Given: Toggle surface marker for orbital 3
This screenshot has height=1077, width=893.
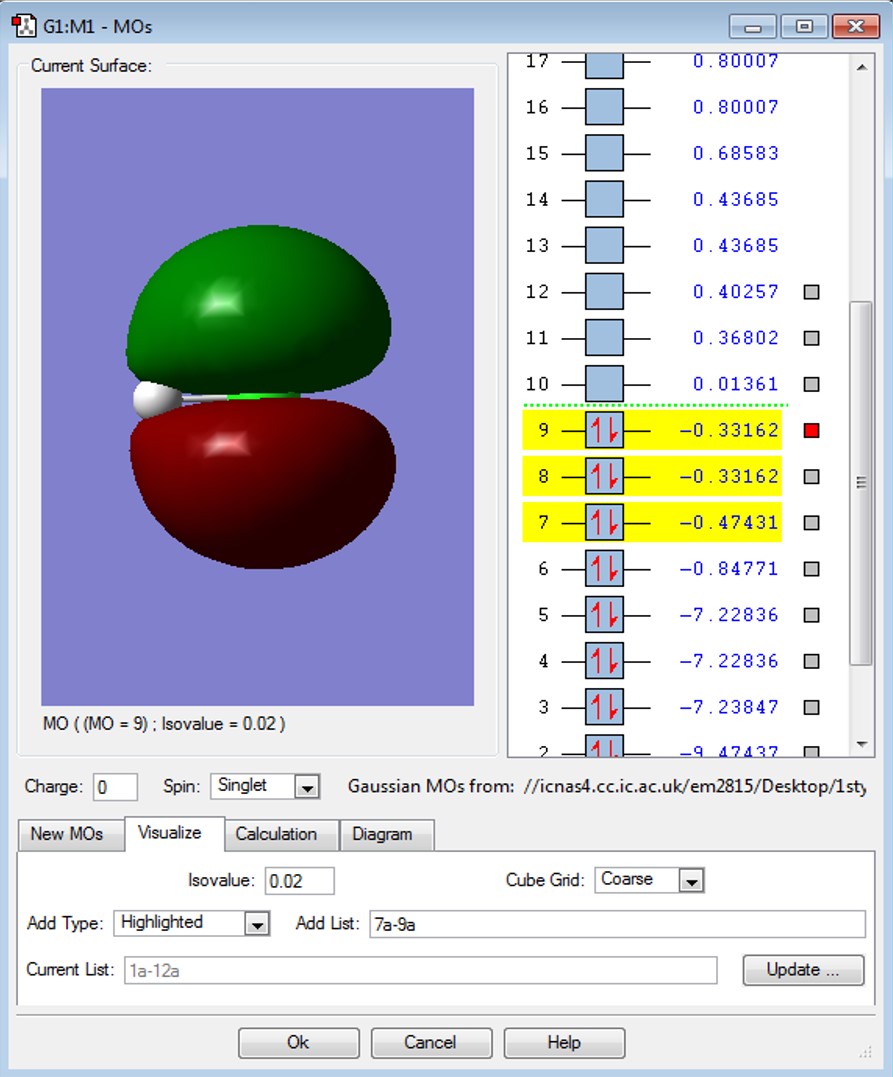Looking at the screenshot, I should tap(811, 707).
